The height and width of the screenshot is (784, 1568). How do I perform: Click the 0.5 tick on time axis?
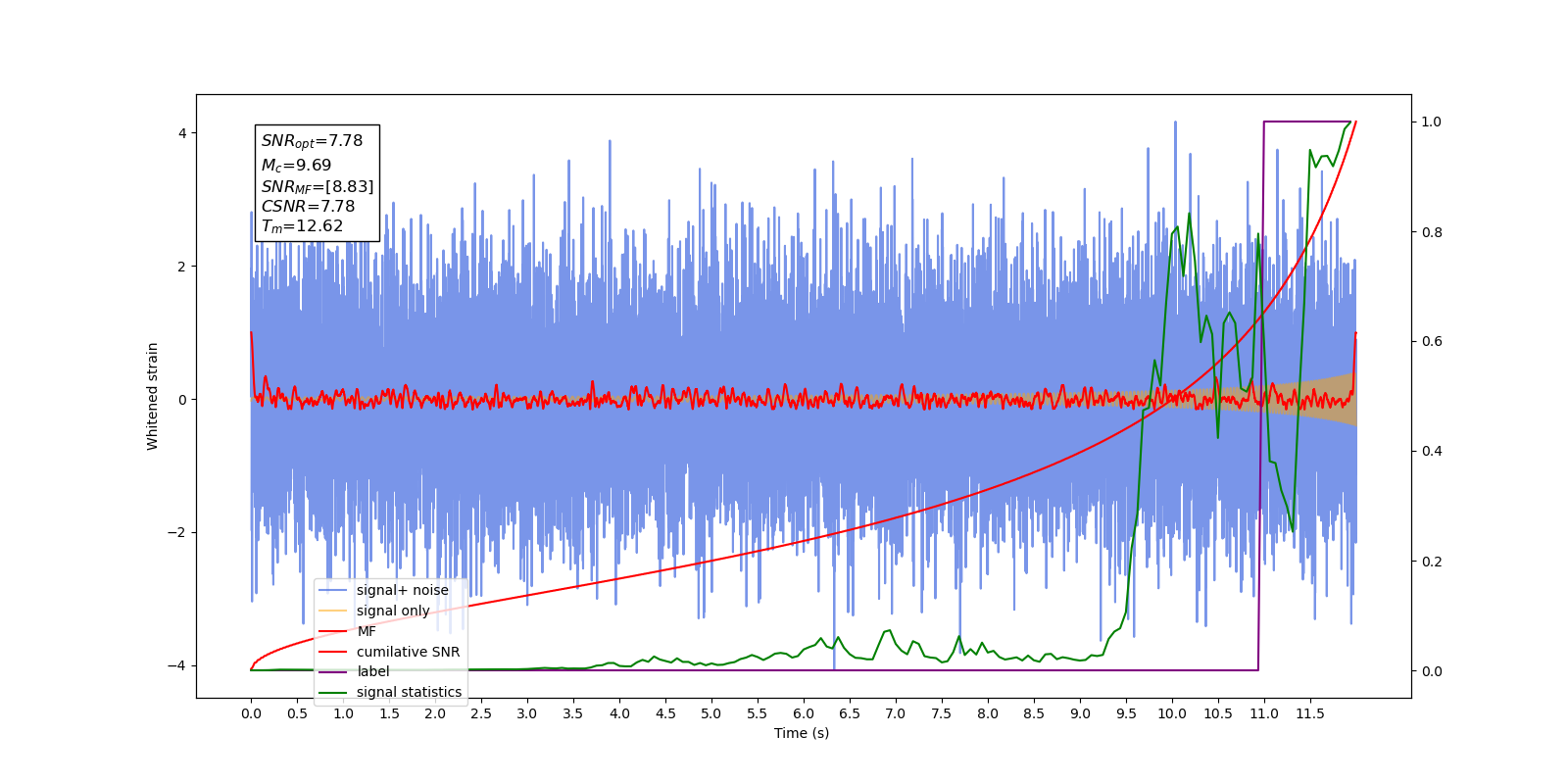(x=297, y=713)
